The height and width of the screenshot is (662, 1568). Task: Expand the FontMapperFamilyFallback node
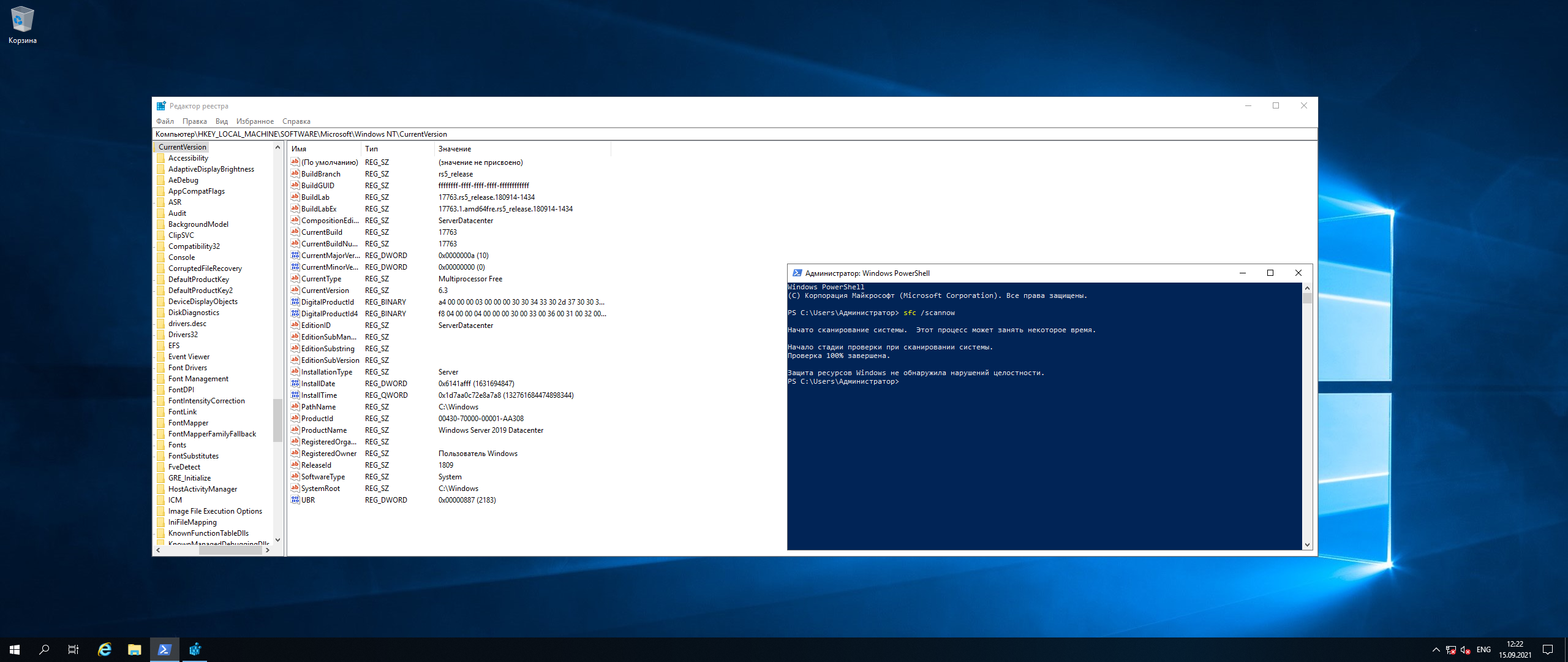[x=154, y=434]
